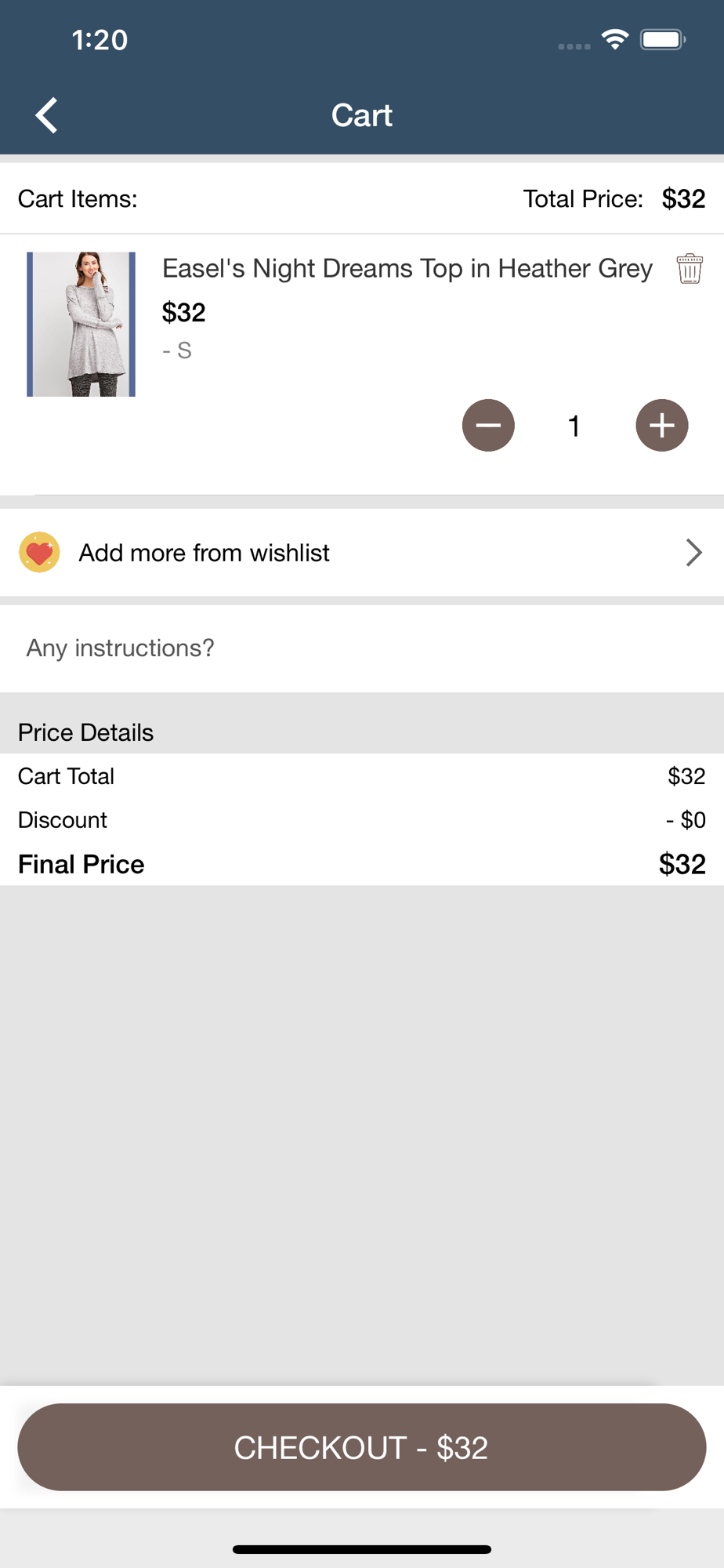Tap the home indicator bar
The width and height of the screenshot is (724, 1568).
point(362,1549)
